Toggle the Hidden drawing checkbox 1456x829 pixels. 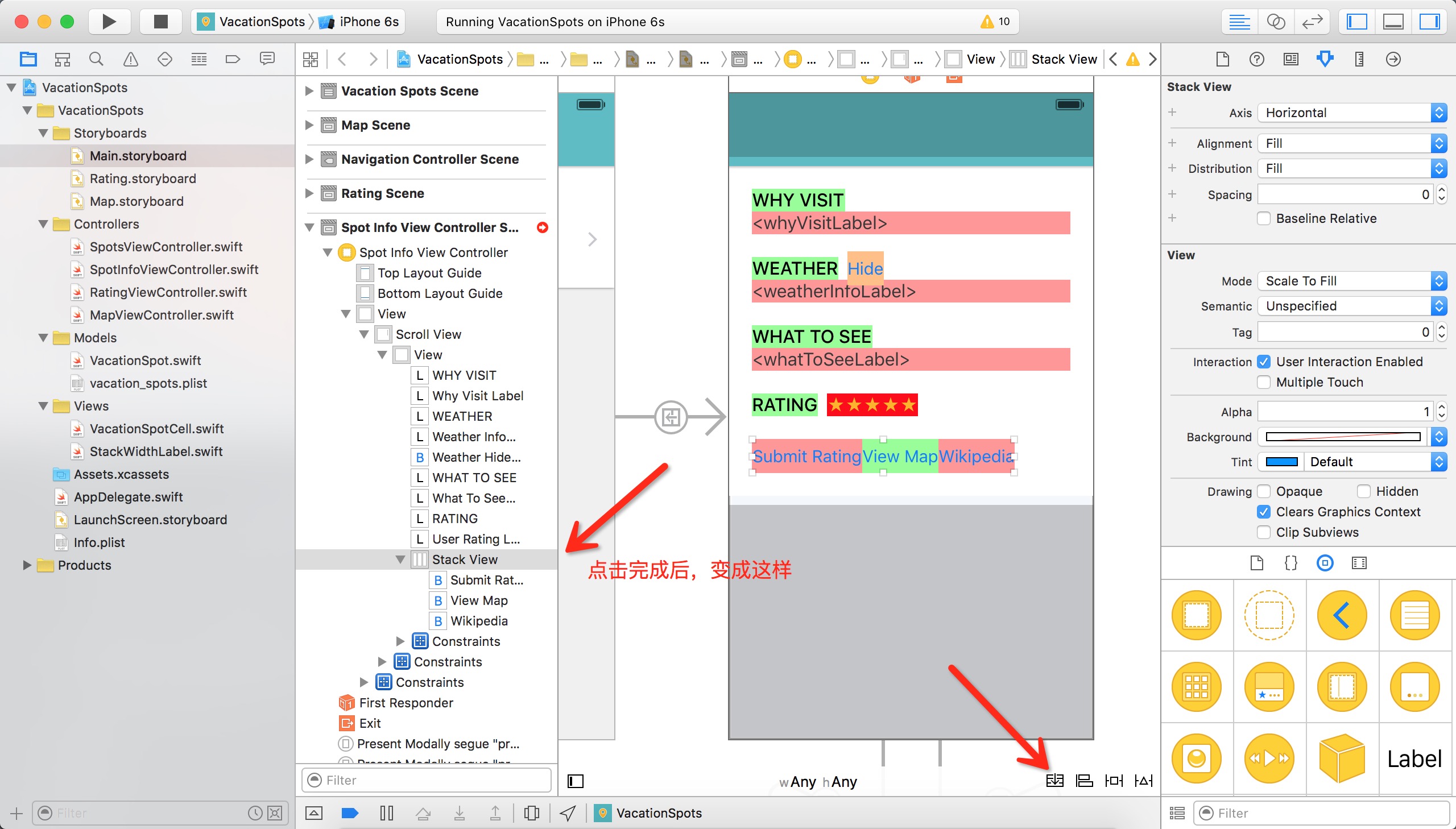click(1364, 491)
